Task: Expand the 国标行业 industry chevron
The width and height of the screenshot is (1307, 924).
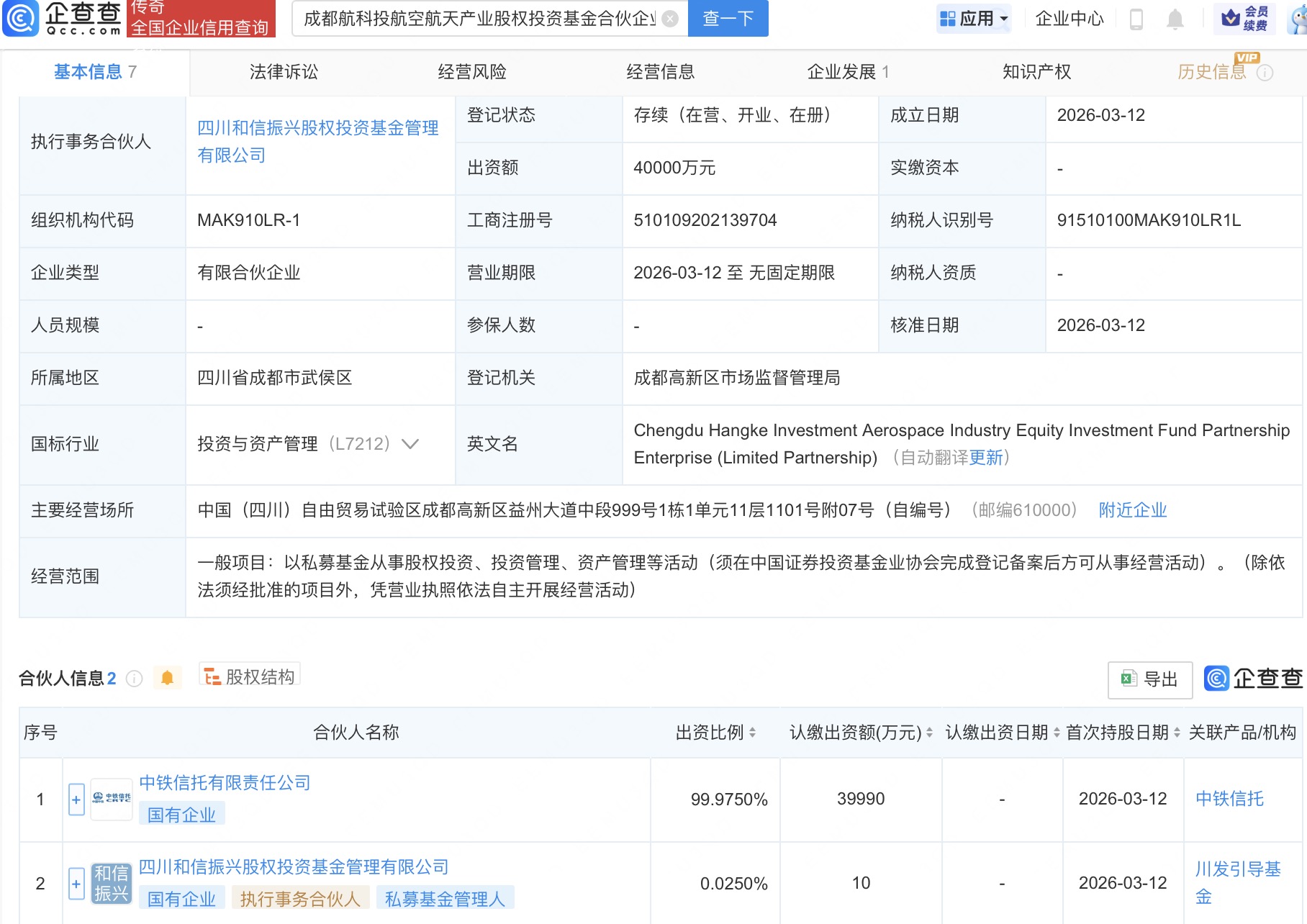Action: (x=410, y=444)
